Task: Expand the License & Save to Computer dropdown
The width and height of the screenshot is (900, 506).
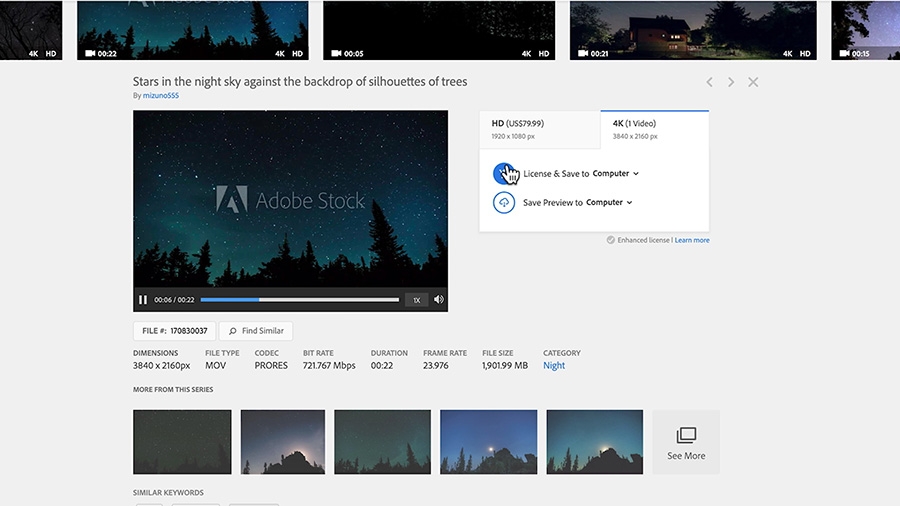Action: [616, 173]
